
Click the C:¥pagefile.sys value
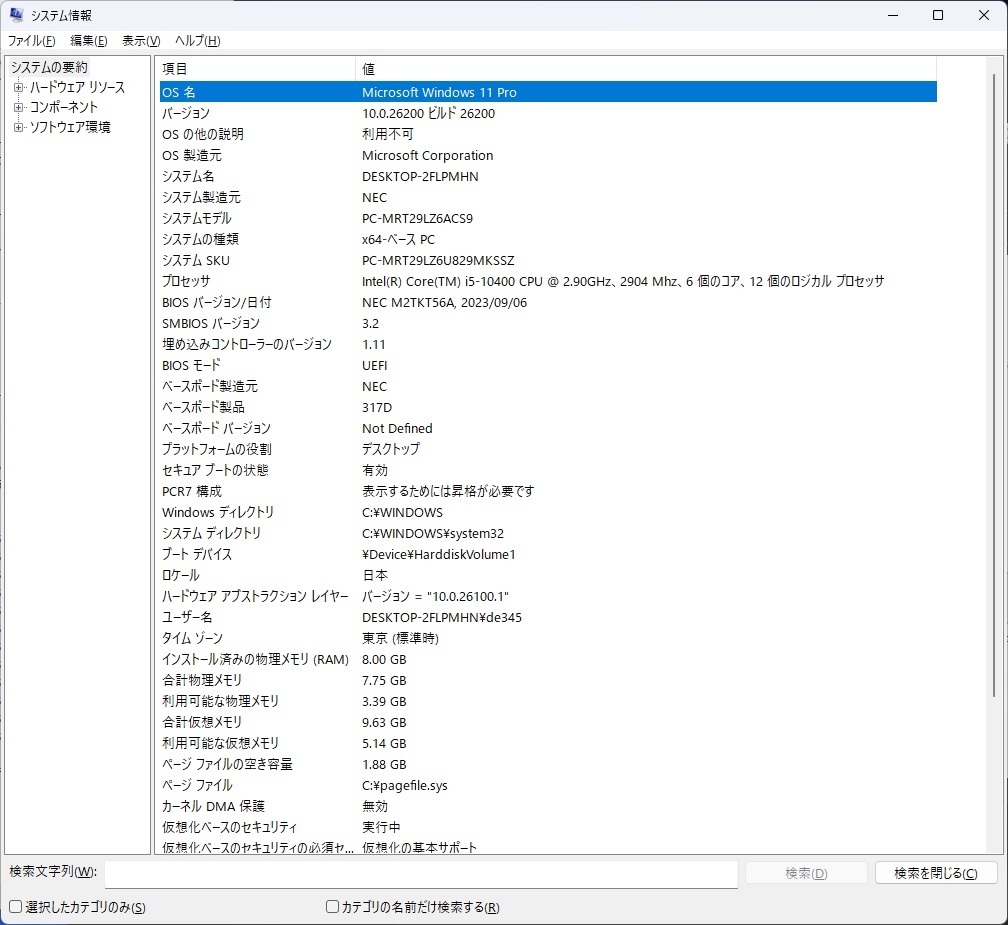click(404, 786)
